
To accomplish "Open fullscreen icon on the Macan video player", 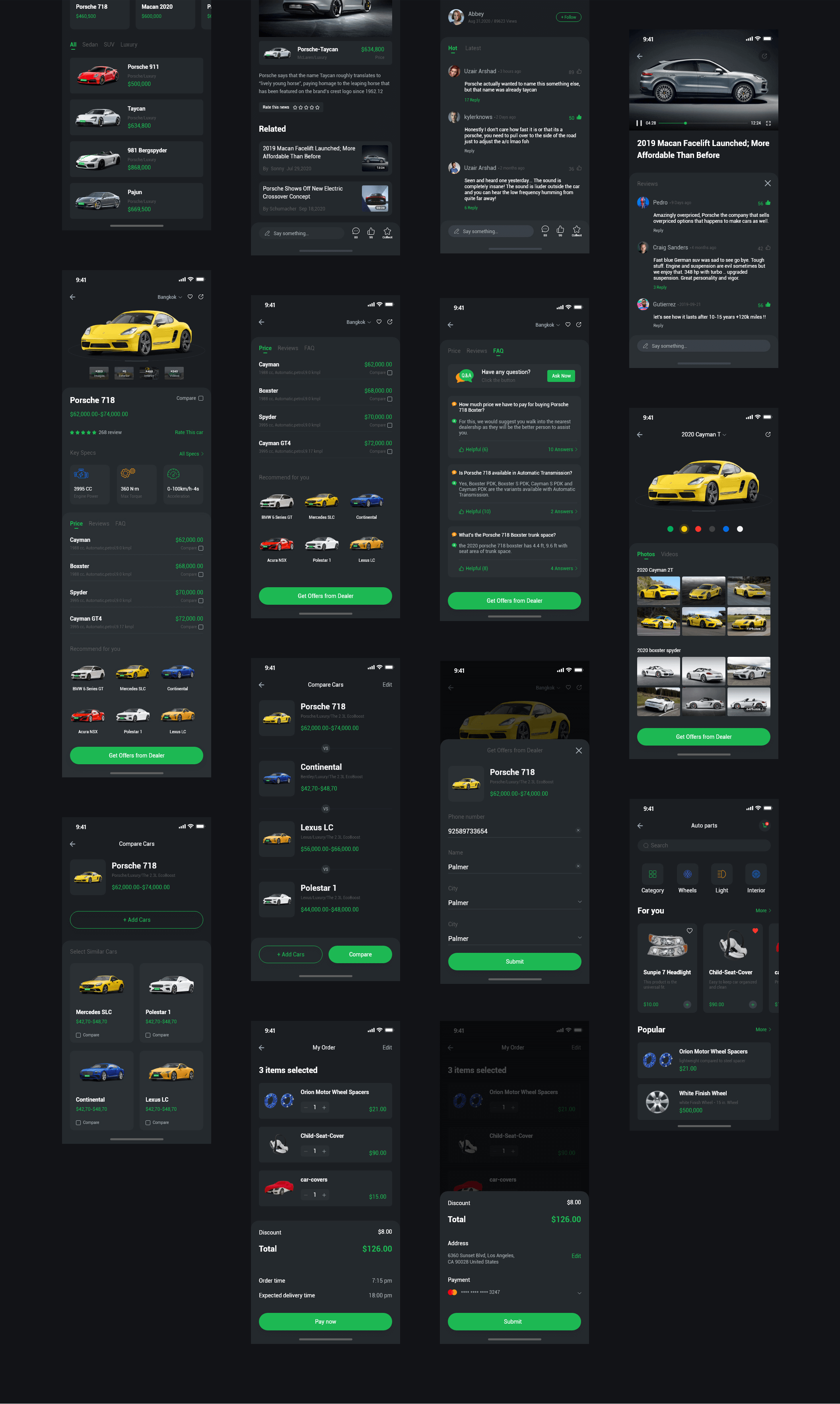I will (x=768, y=123).
